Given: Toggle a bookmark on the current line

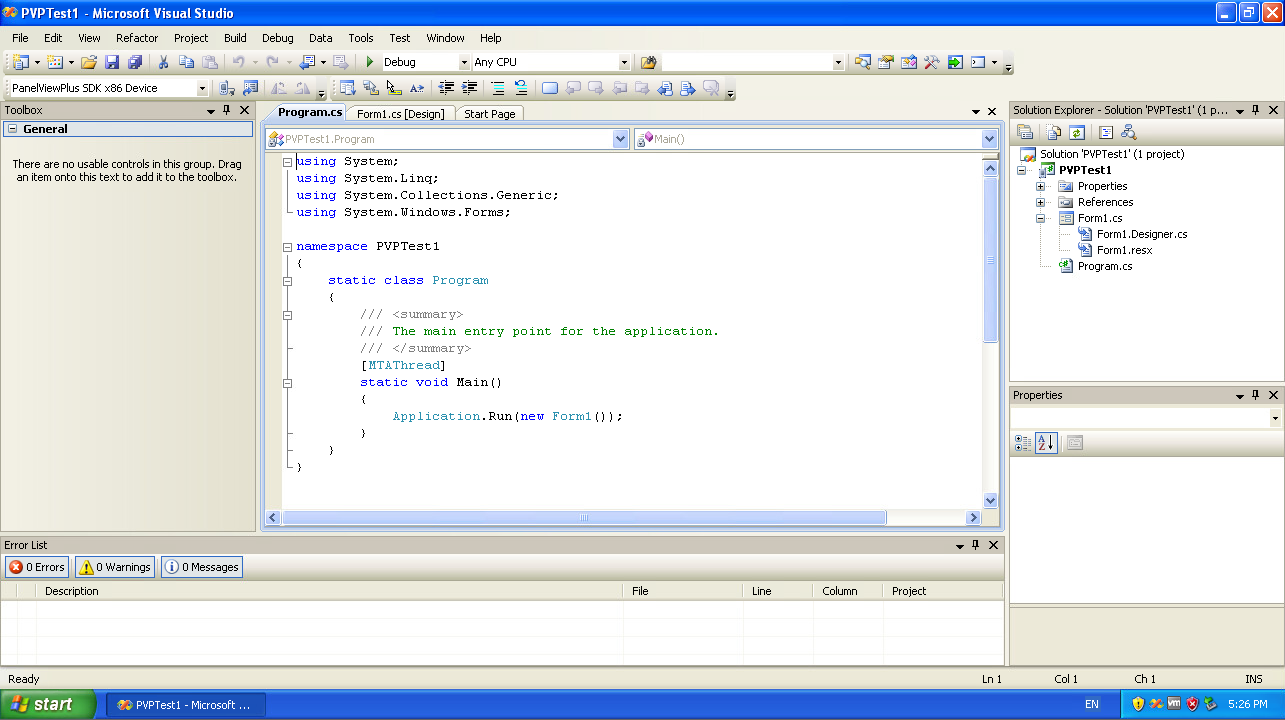Looking at the screenshot, I should [550, 88].
